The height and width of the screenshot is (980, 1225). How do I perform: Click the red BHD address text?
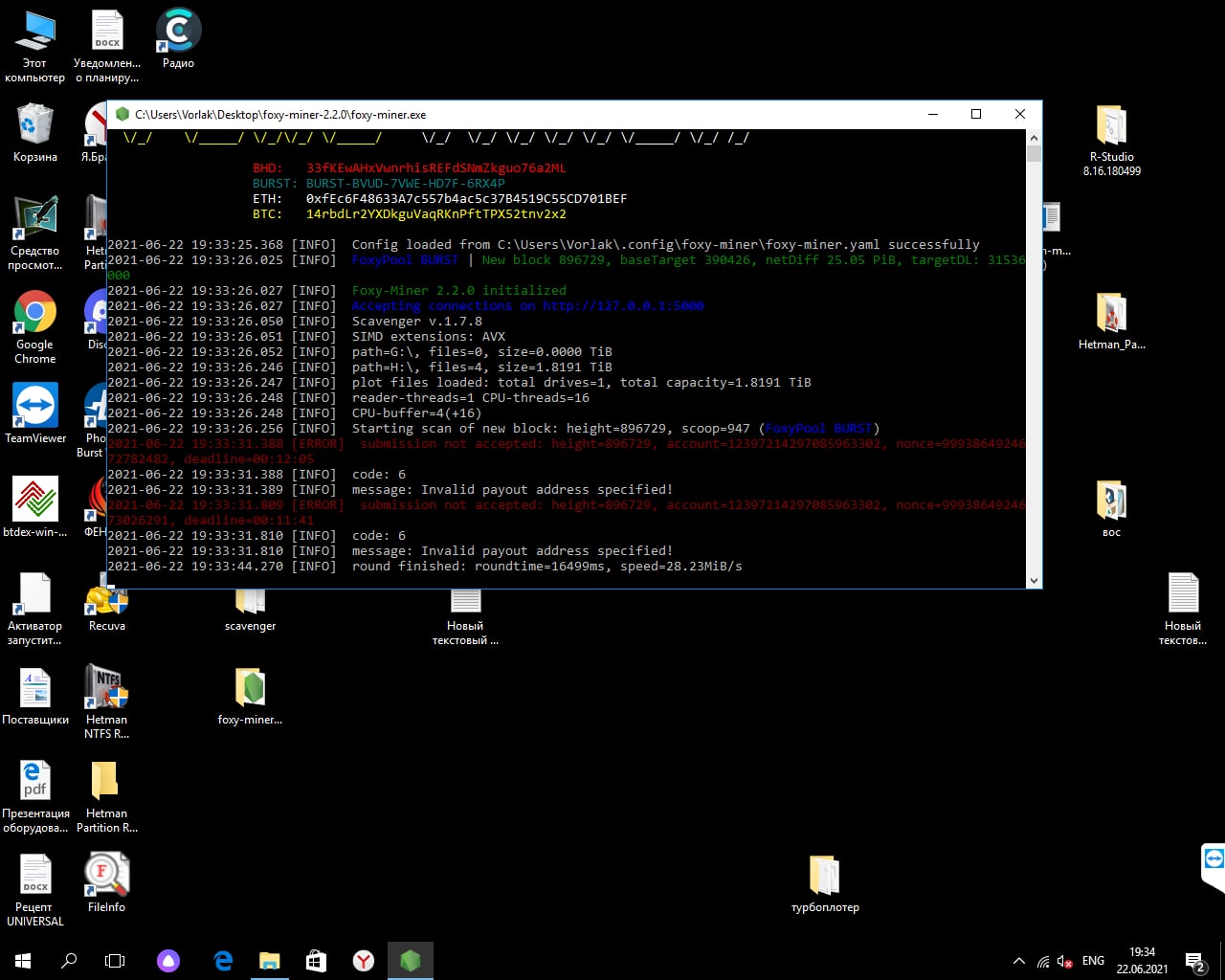(436, 168)
